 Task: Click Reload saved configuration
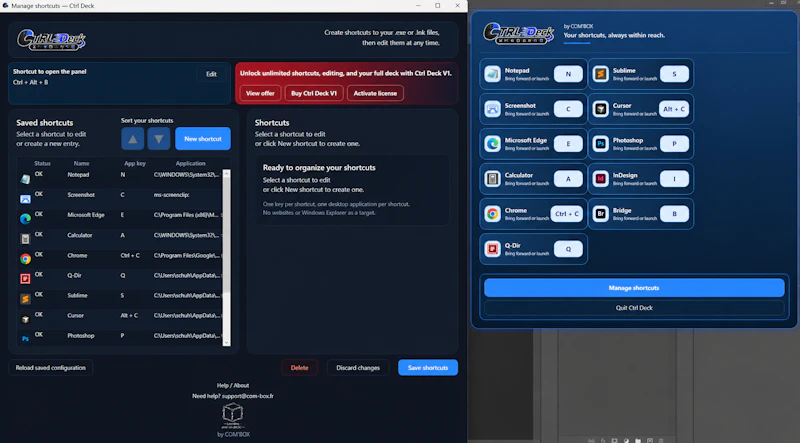pos(51,367)
